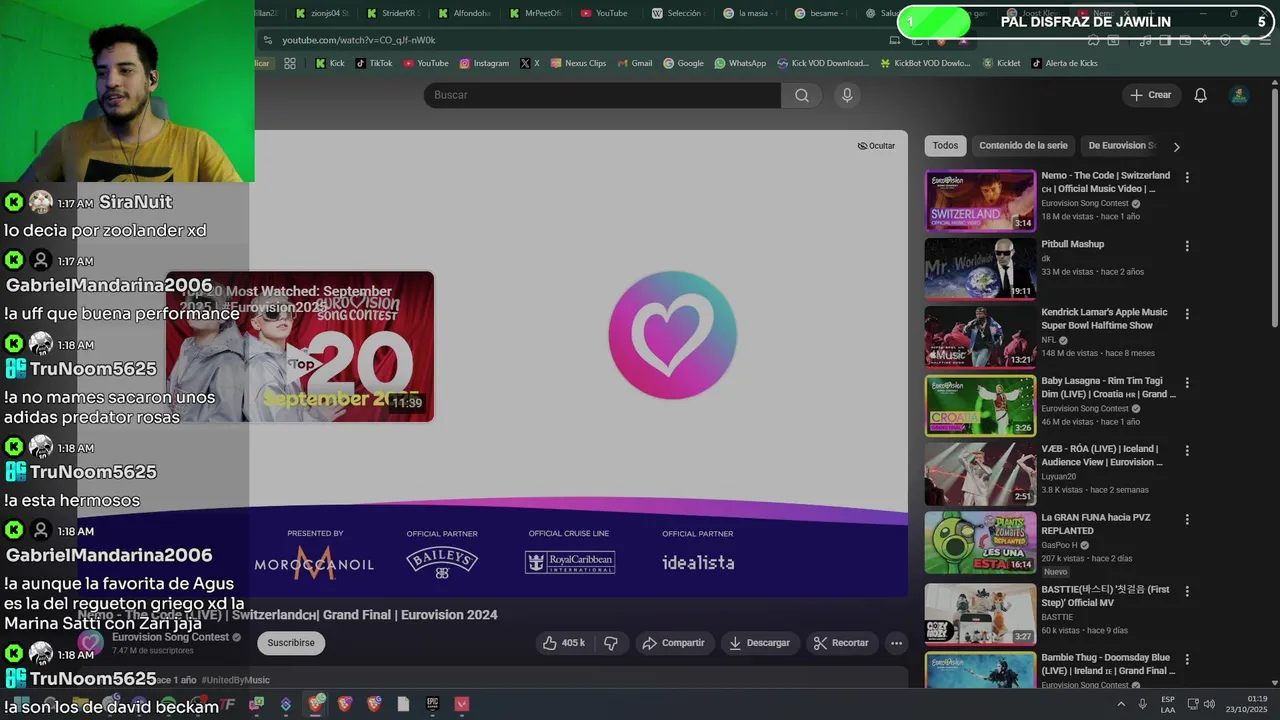Dislike the video with thumbs-down icon

coord(611,643)
